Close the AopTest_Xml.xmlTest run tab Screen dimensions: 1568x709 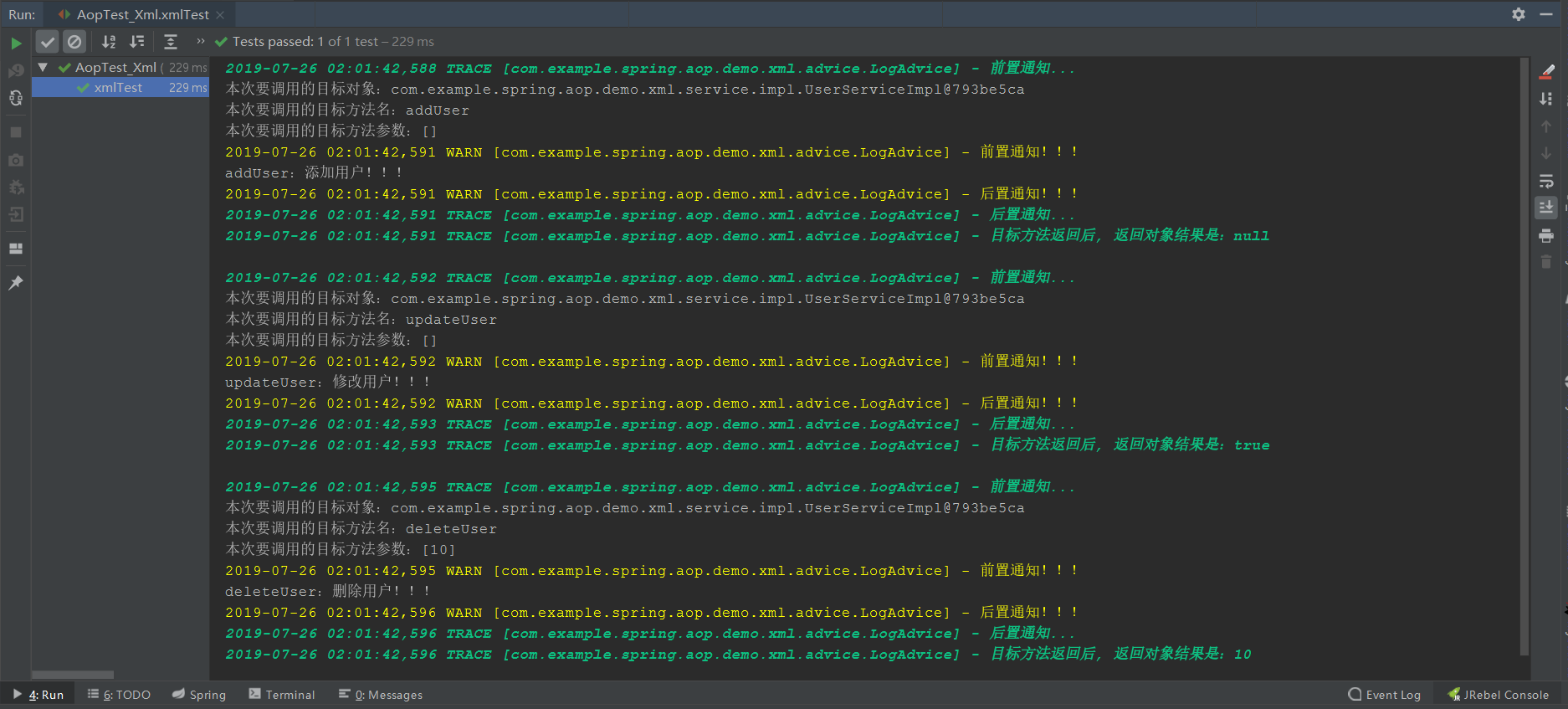pos(220,15)
